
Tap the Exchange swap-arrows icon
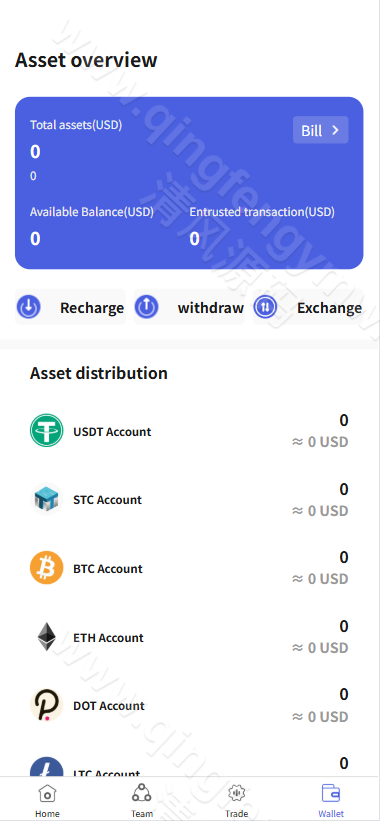coord(265,307)
